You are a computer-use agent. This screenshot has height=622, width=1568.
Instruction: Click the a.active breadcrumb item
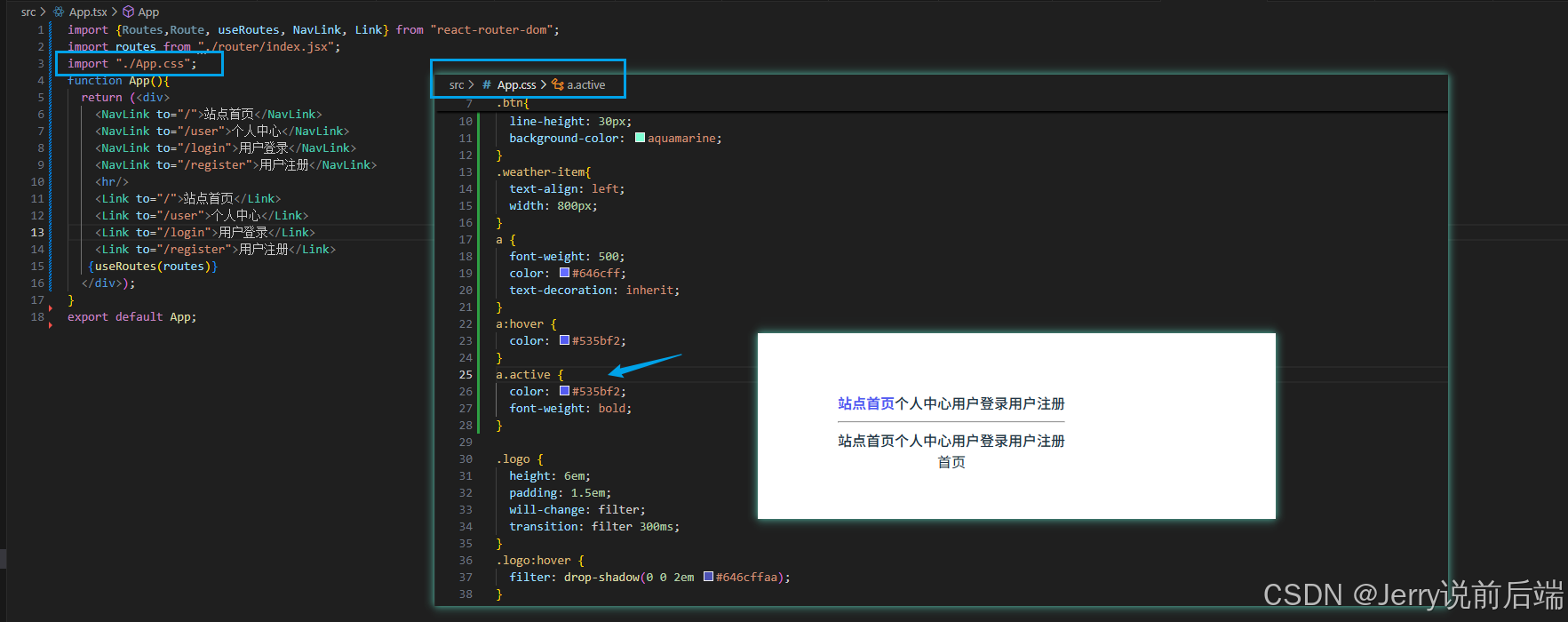(586, 84)
